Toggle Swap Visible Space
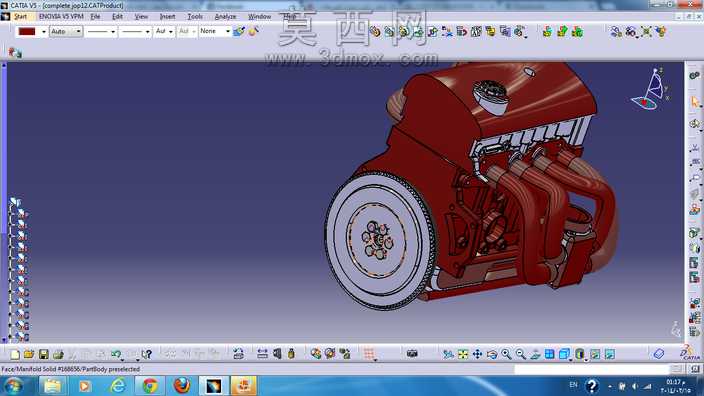Viewport: 704px width, 396px height. point(610,354)
